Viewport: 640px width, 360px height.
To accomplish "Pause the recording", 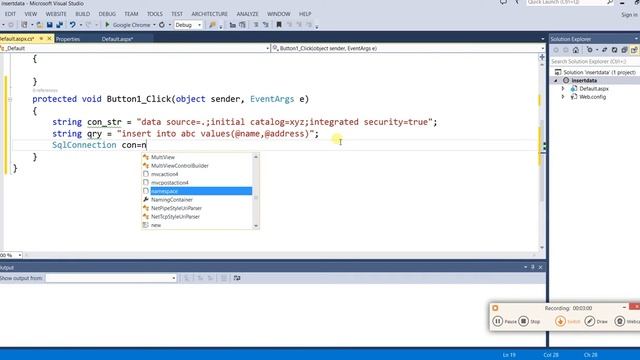I will 498,321.
